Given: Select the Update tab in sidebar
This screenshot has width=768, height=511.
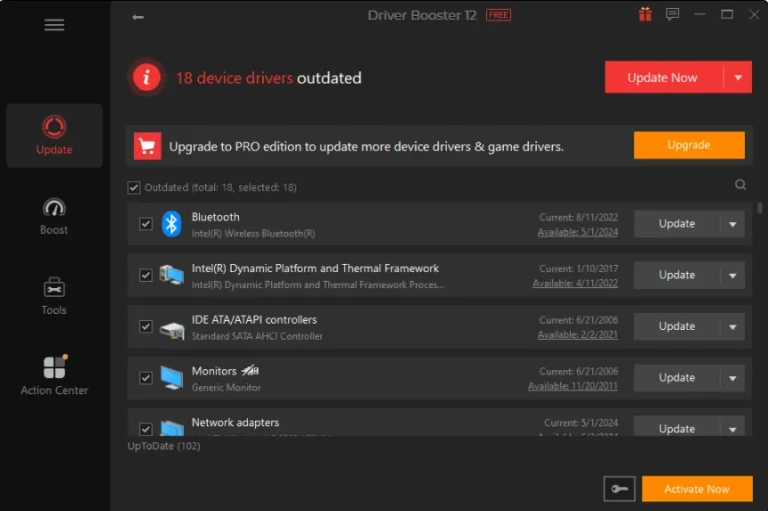Looking at the screenshot, I should click(x=54, y=135).
